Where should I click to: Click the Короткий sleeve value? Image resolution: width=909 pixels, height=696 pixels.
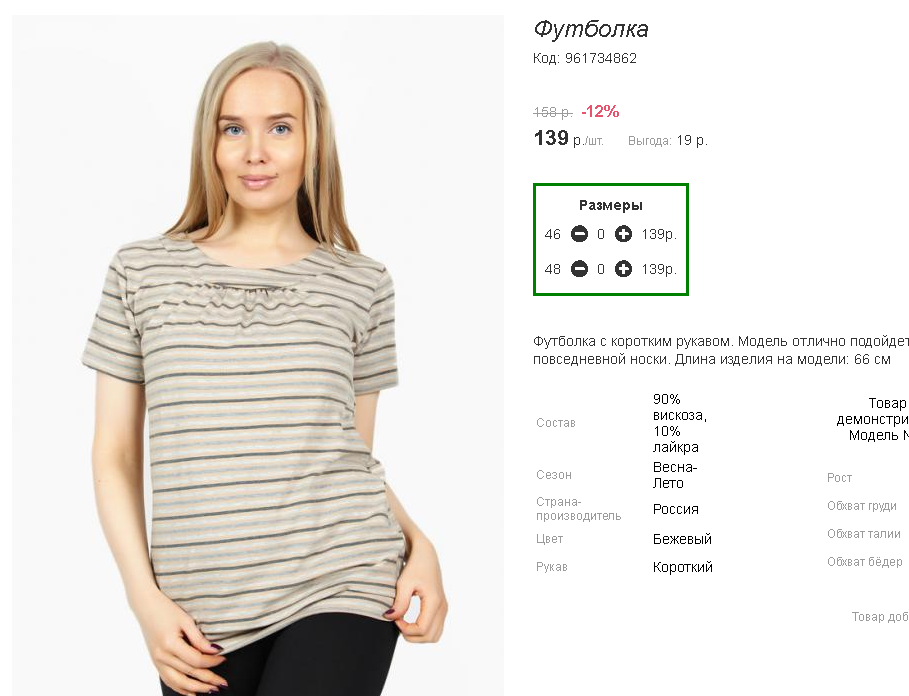pos(683,567)
